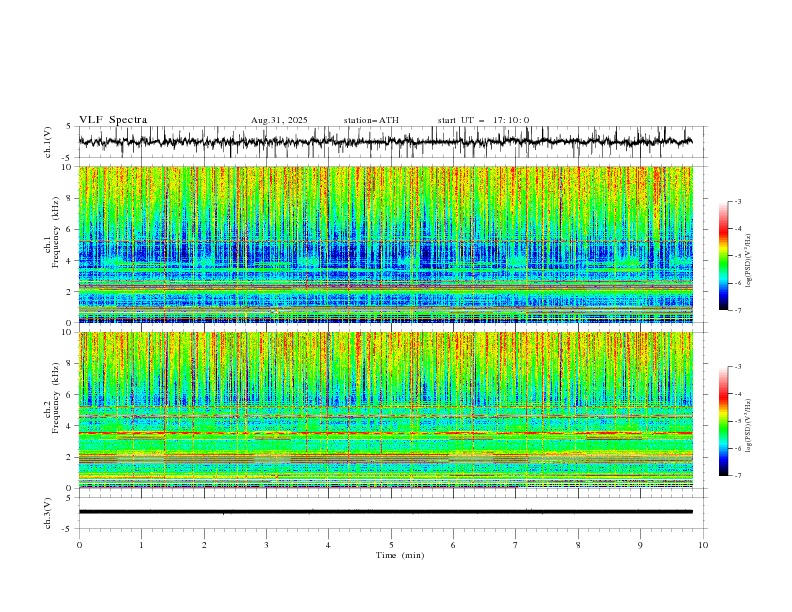This screenshot has height=612, width=792.
Task: Click the "-7" label on ch.1 color bar
Action: (738, 310)
